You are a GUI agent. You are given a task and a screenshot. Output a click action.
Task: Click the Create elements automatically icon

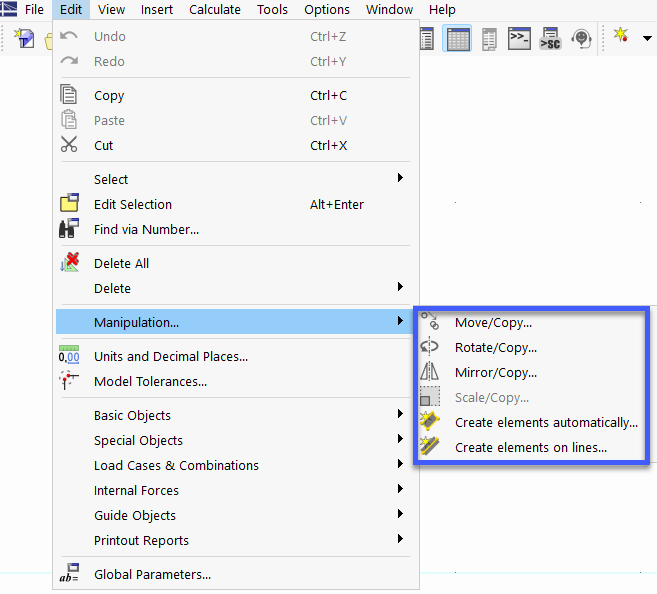tap(430, 421)
